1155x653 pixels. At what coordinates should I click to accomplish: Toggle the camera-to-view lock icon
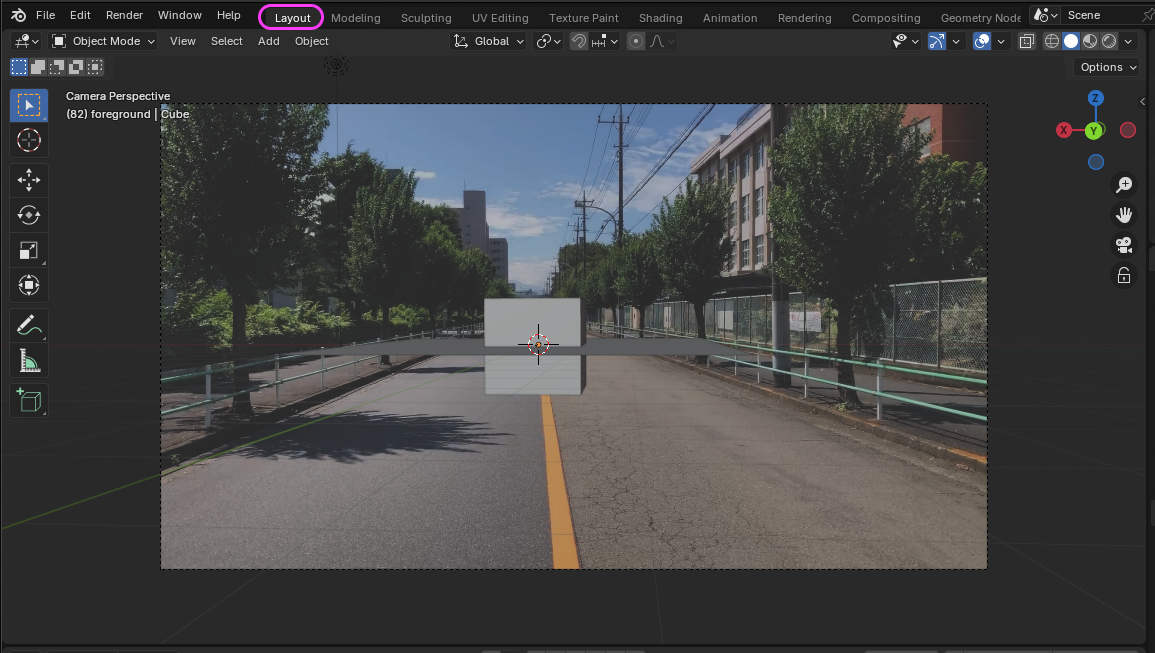tap(1124, 276)
